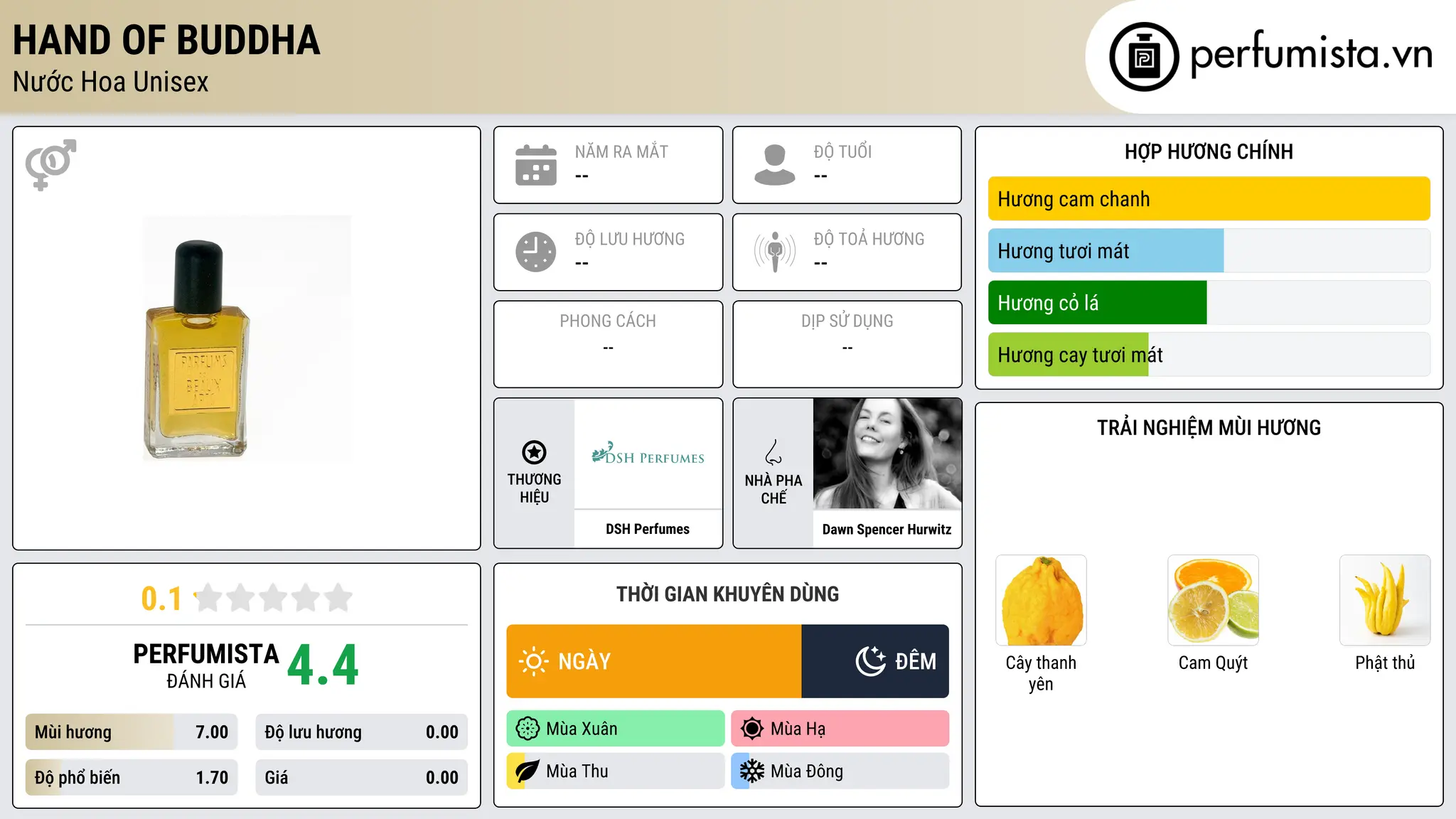This screenshot has width=1456, height=819.
Task: Click the unisex gender symbol icon
Action: 50,165
